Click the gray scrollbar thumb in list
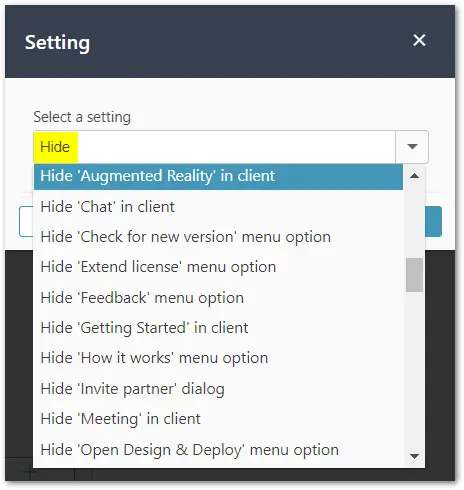Image resolution: width=464 pixels, height=490 pixels. click(x=414, y=275)
